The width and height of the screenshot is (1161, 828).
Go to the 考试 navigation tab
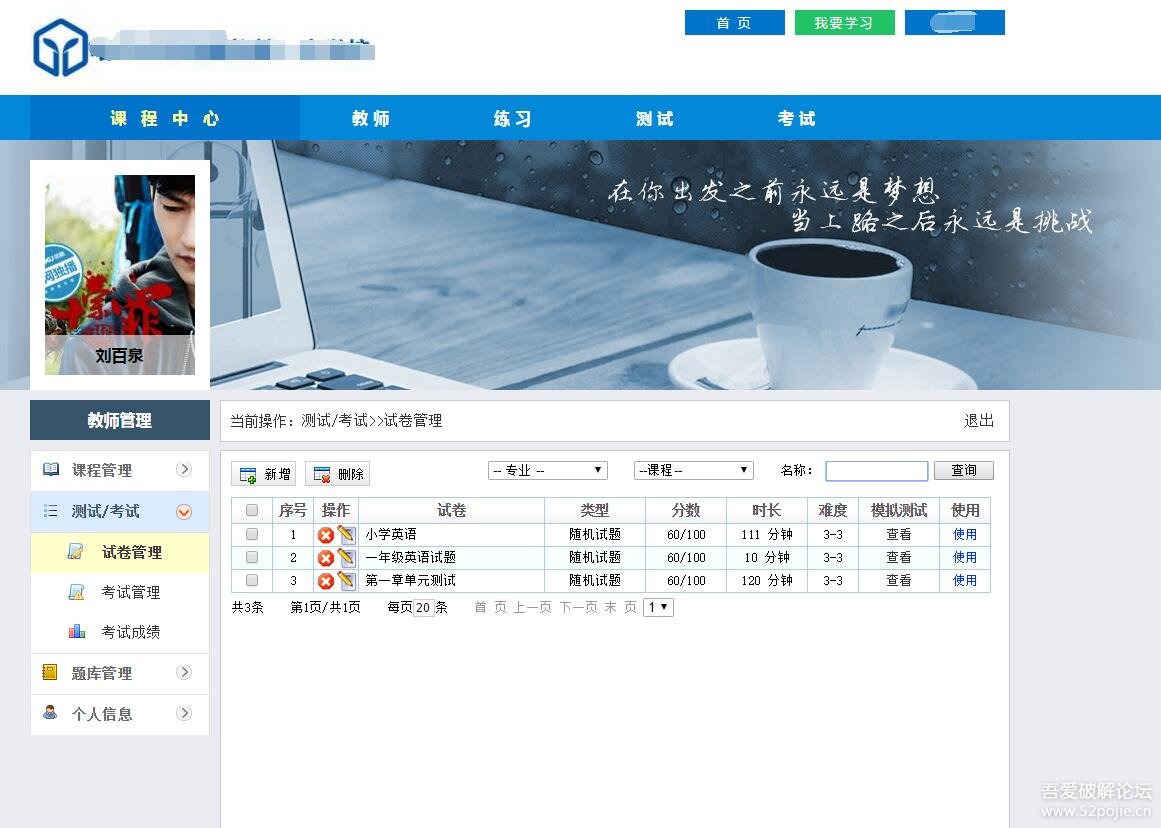pyautogui.click(x=796, y=118)
